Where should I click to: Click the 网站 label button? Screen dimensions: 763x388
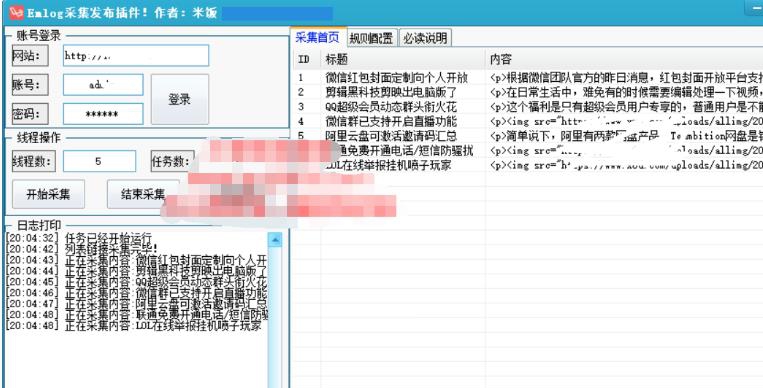coord(30,55)
